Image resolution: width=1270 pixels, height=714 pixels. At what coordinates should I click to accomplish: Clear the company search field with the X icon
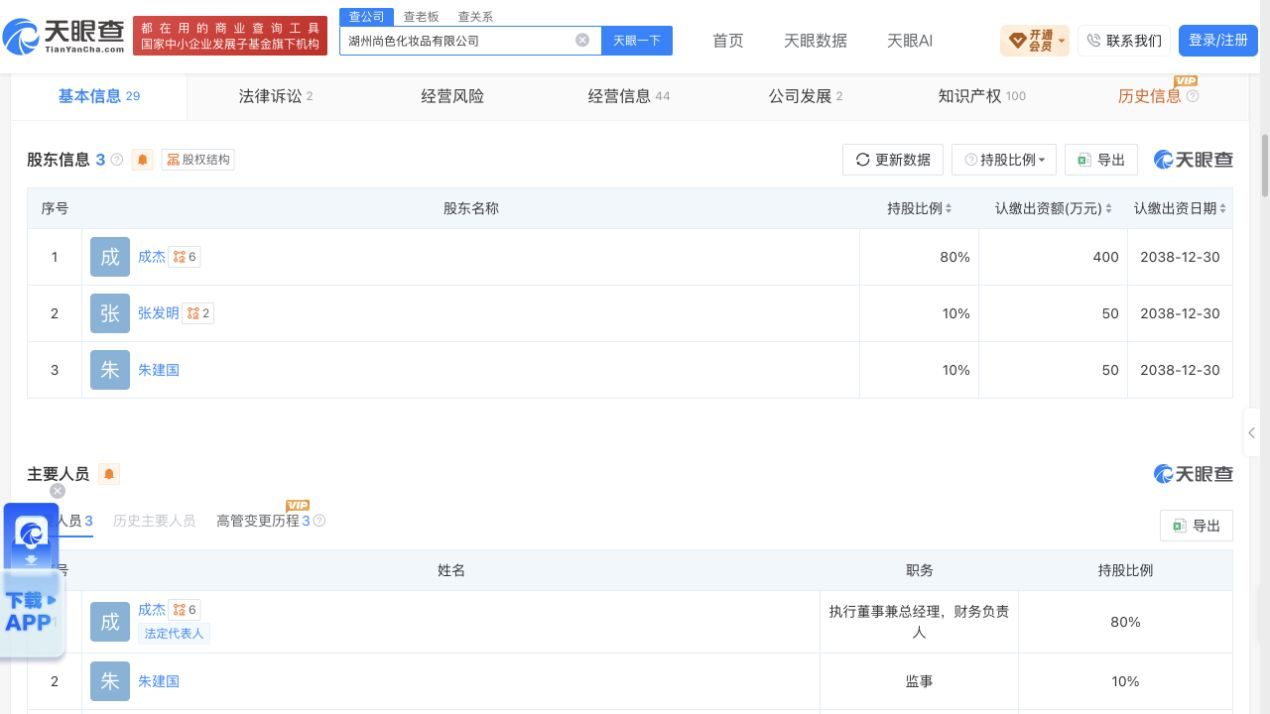582,41
